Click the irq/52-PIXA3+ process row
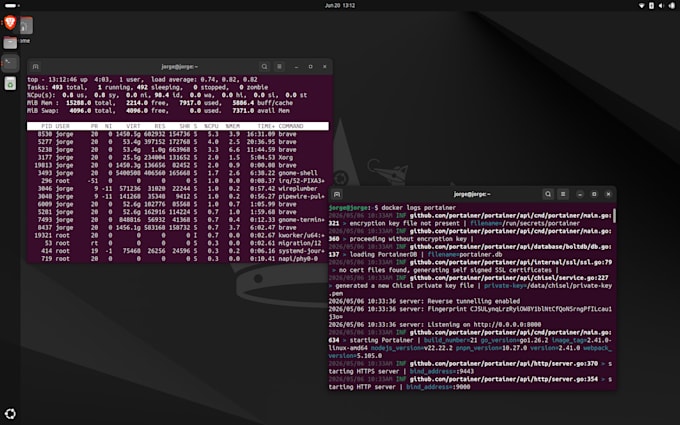Image resolution: width=680 pixels, height=425 pixels. click(178, 181)
